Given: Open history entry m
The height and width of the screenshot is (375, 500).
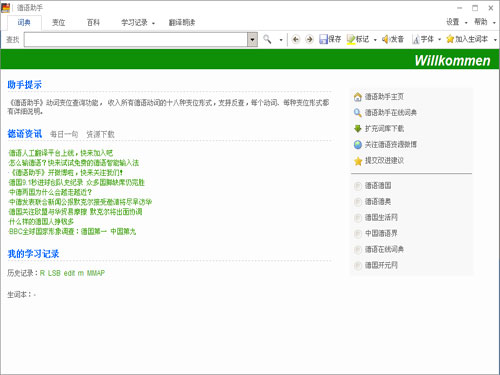Looking at the screenshot, I should point(81,273).
